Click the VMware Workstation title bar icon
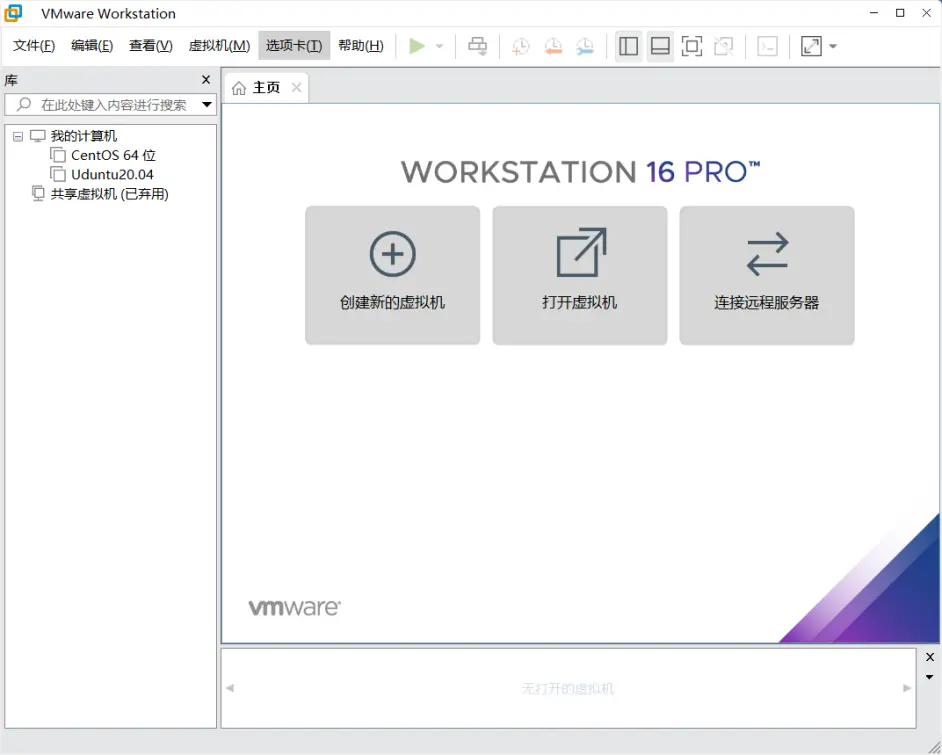Image resolution: width=942 pixels, height=755 pixels. pyautogui.click(x=13, y=13)
